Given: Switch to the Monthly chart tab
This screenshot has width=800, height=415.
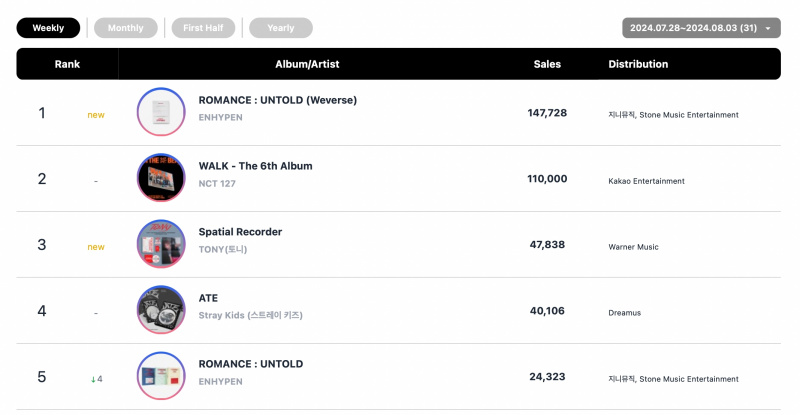Looking at the screenshot, I should click(x=126, y=28).
